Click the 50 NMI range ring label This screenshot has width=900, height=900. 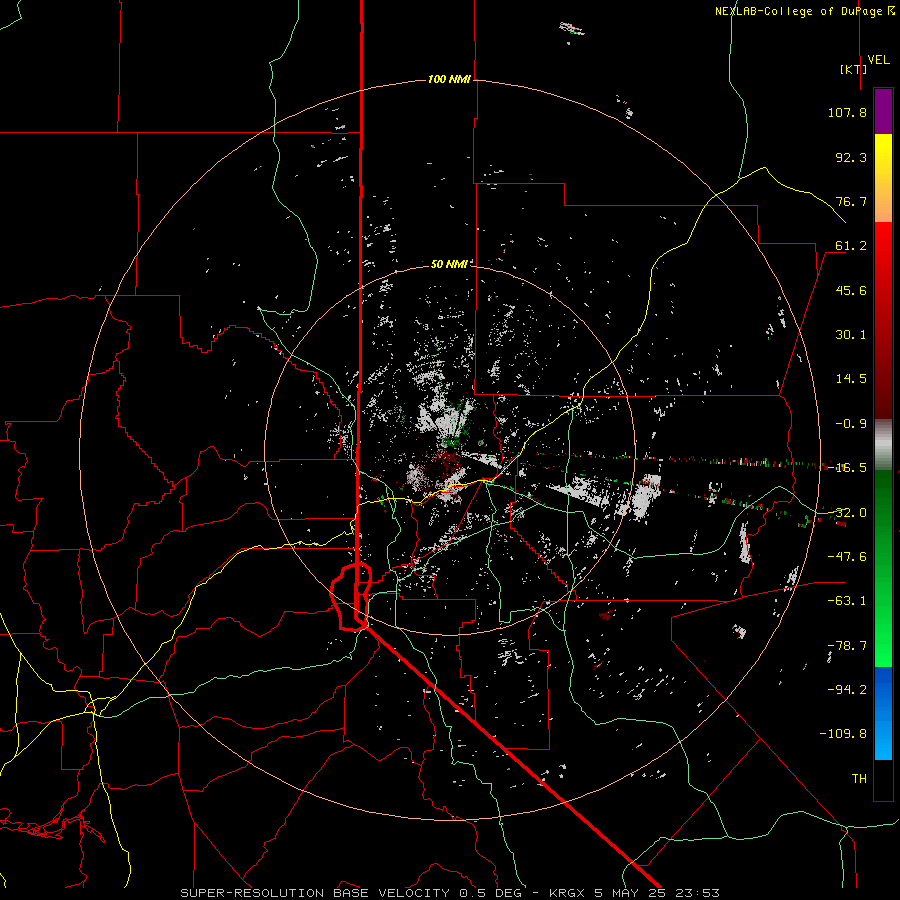(449, 264)
